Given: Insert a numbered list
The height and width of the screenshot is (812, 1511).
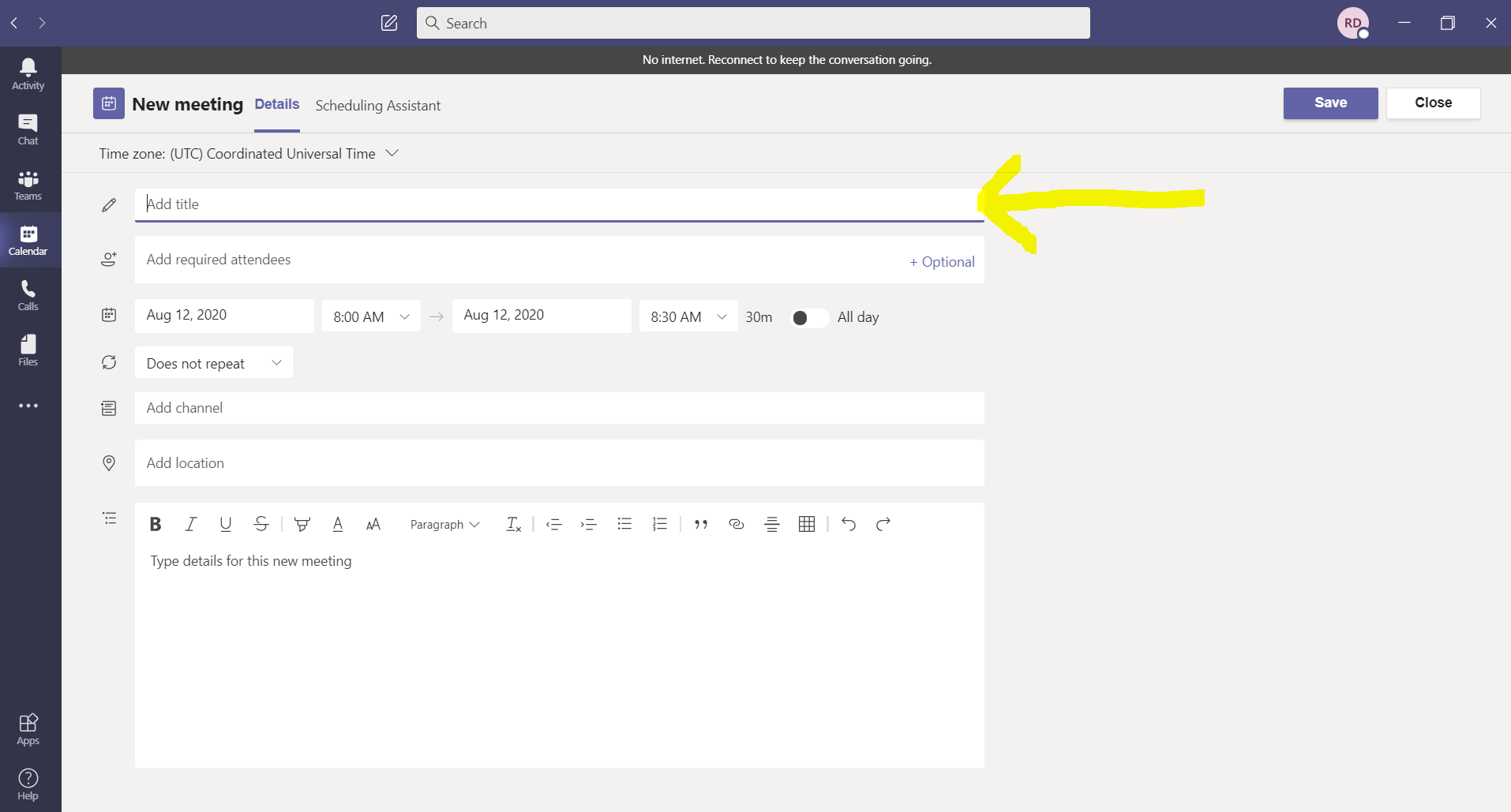Looking at the screenshot, I should tap(660, 524).
